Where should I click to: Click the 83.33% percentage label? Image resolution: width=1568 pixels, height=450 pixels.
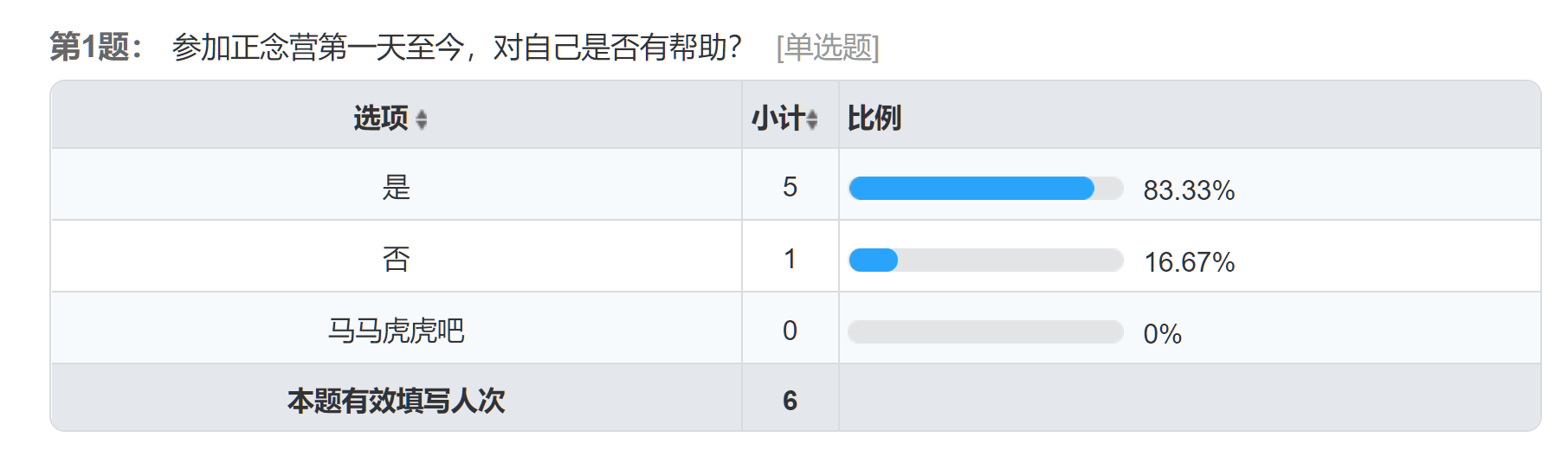tap(1189, 190)
